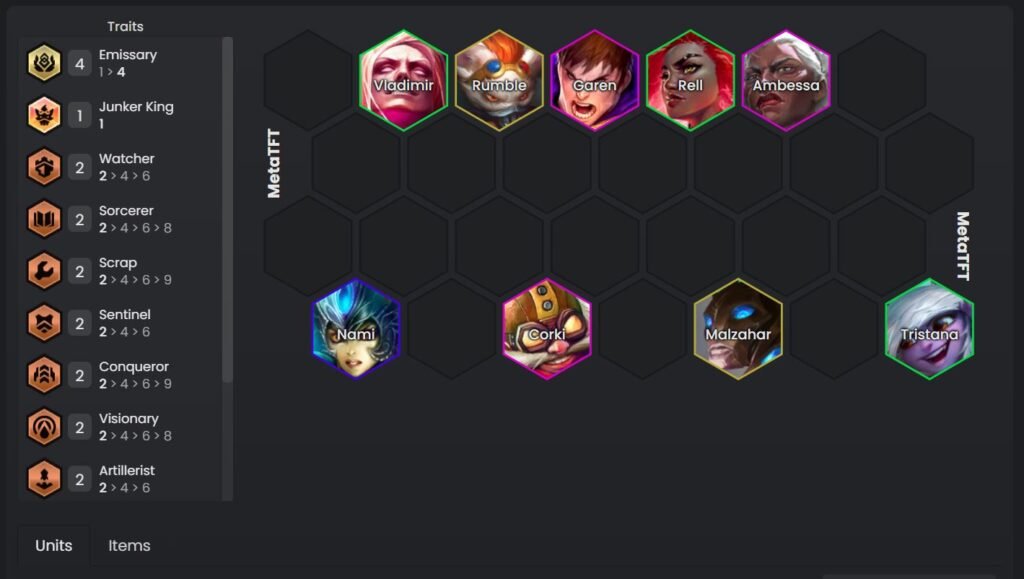Click the traits list scrollbar
Image resolution: width=1024 pixels, height=579 pixels.
coord(227,210)
